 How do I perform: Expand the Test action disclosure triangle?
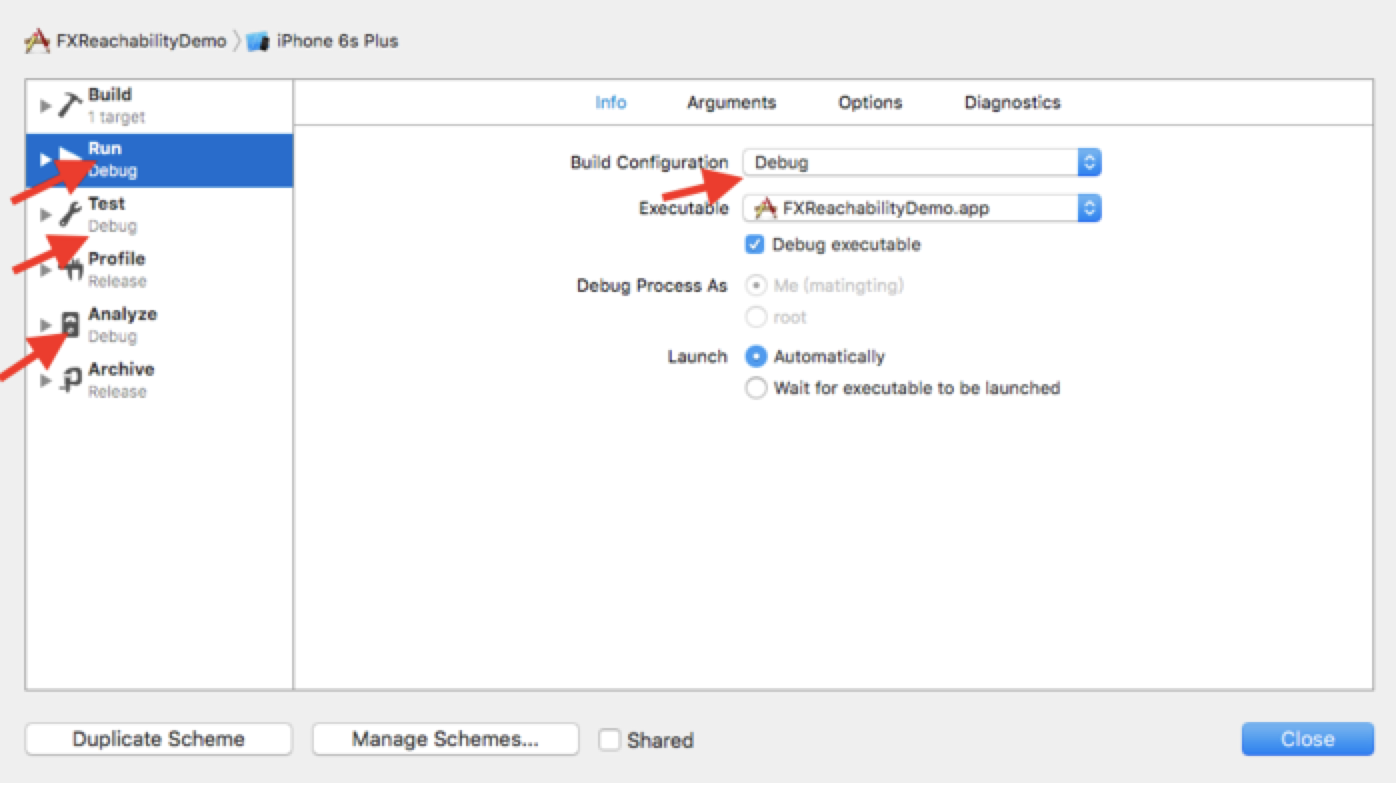point(45,215)
